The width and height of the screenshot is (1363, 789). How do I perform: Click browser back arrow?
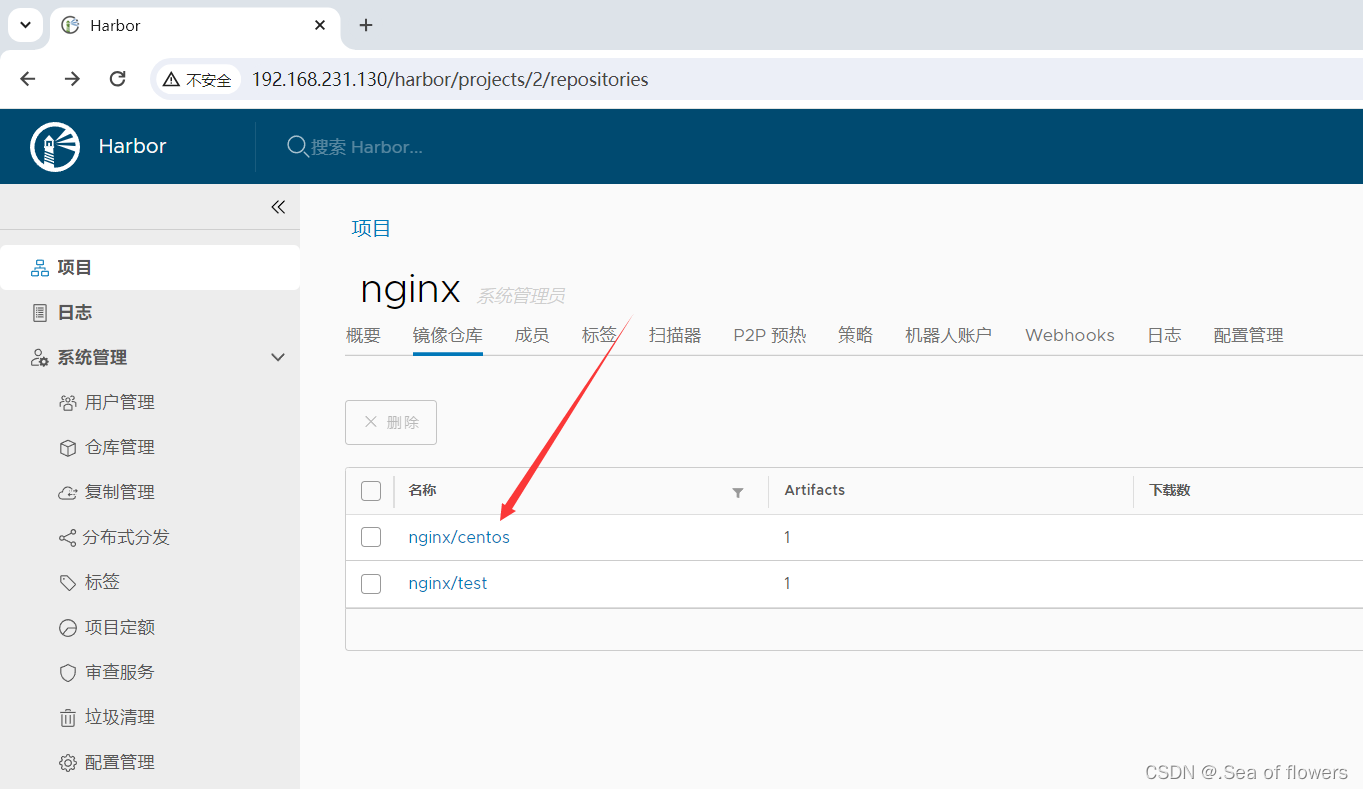pyautogui.click(x=28, y=79)
